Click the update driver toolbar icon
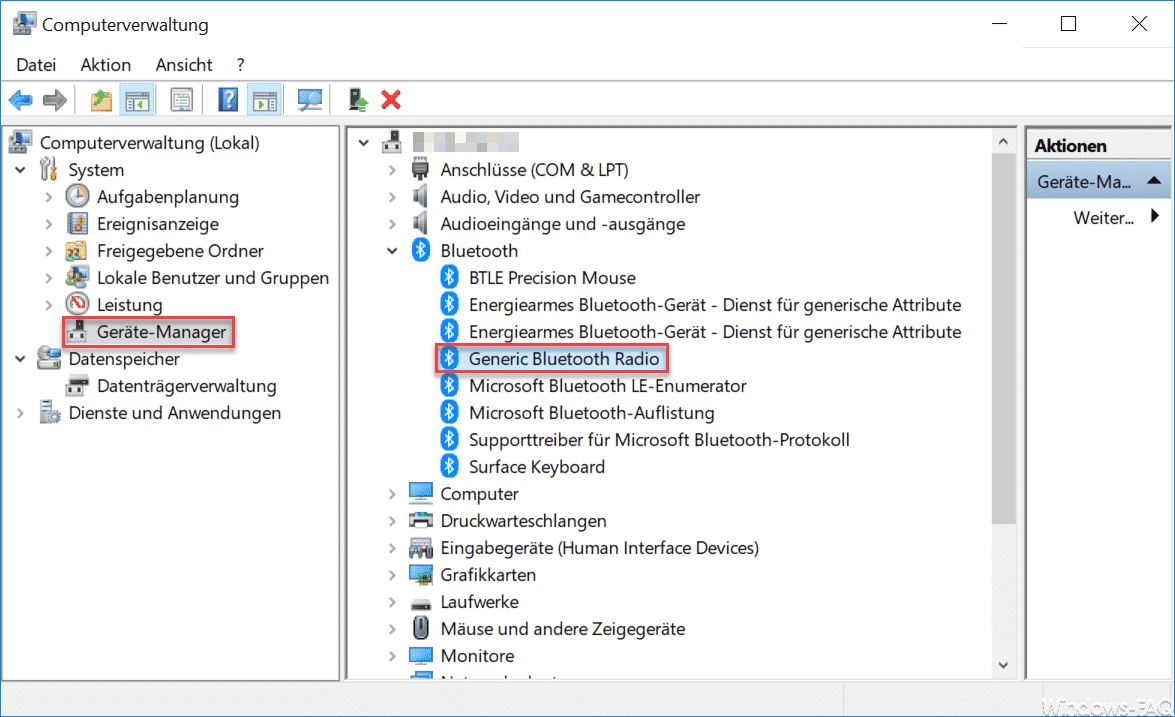Screen dimensions: 1175x717 tap(357, 100)
